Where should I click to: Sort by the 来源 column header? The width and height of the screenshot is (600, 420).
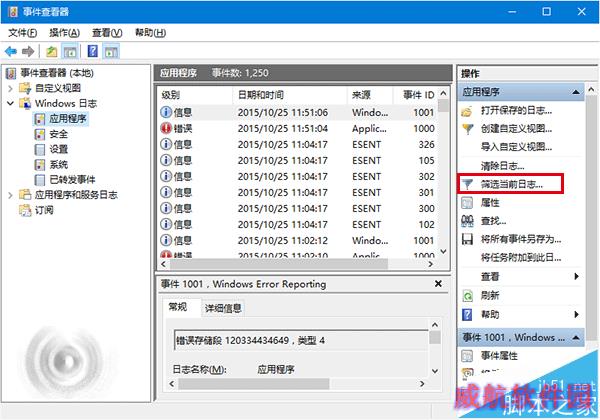[x=370, y=95]
